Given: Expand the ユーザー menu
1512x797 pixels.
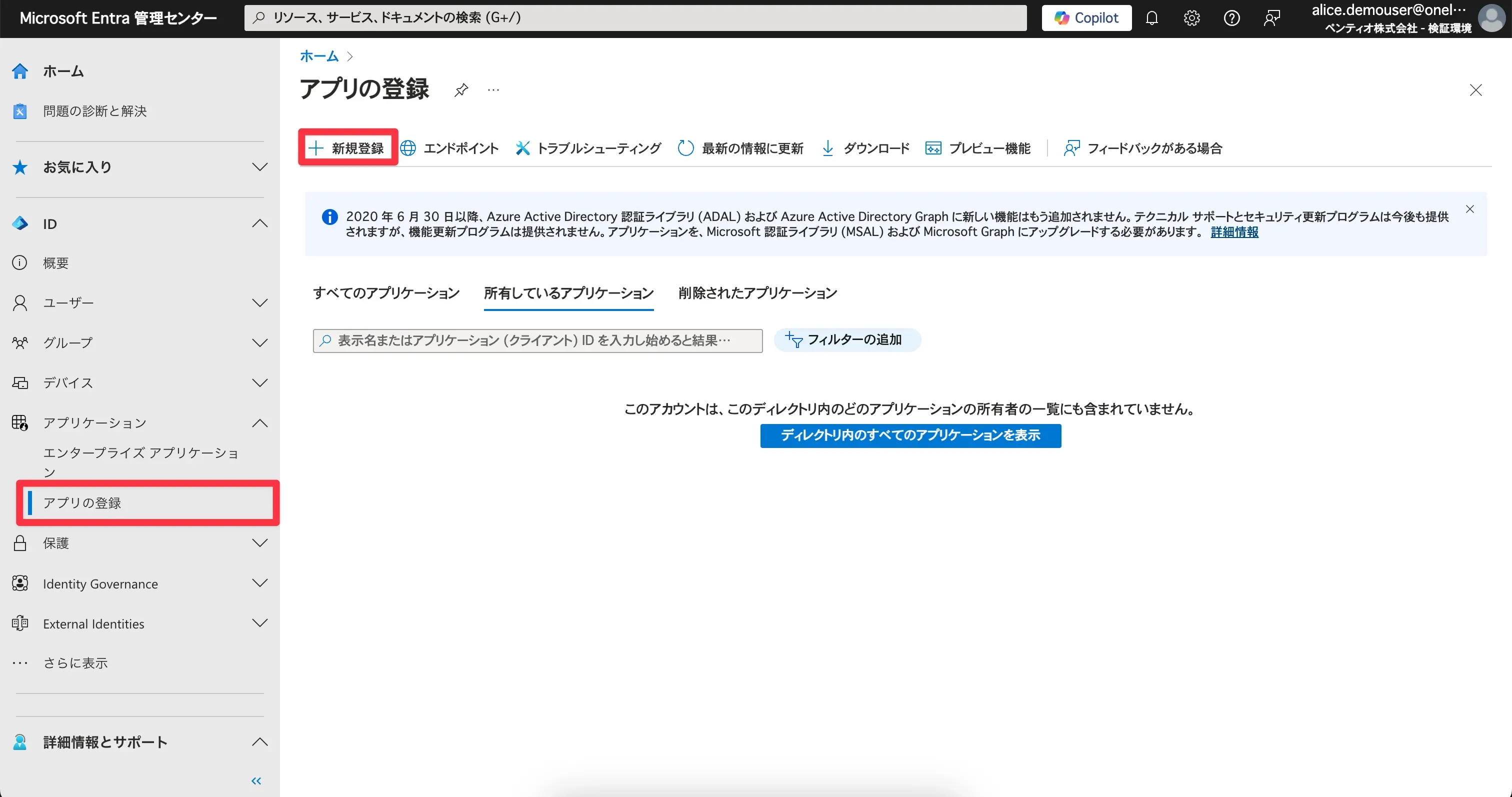Looking at the screenshot, I should coord(259,303).
